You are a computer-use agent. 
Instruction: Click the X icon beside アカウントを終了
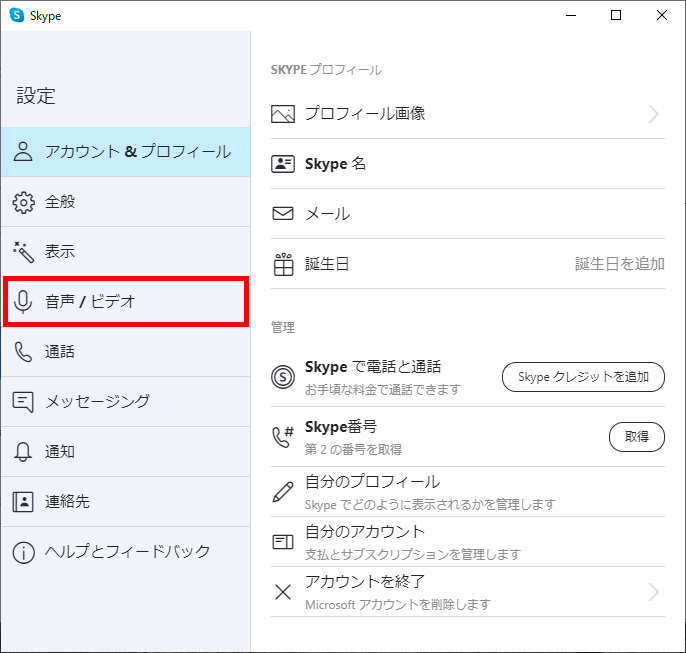[283, 592]
